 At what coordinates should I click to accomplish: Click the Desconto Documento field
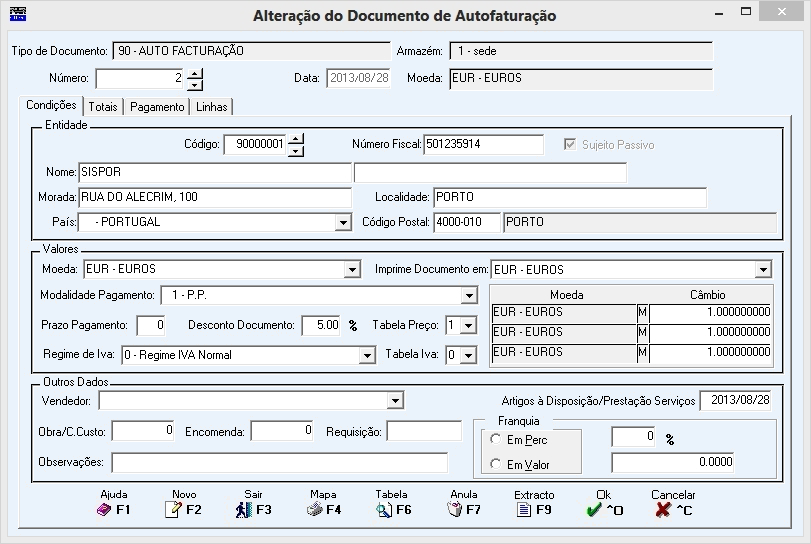pyautogui.click(x=321, y=325)
